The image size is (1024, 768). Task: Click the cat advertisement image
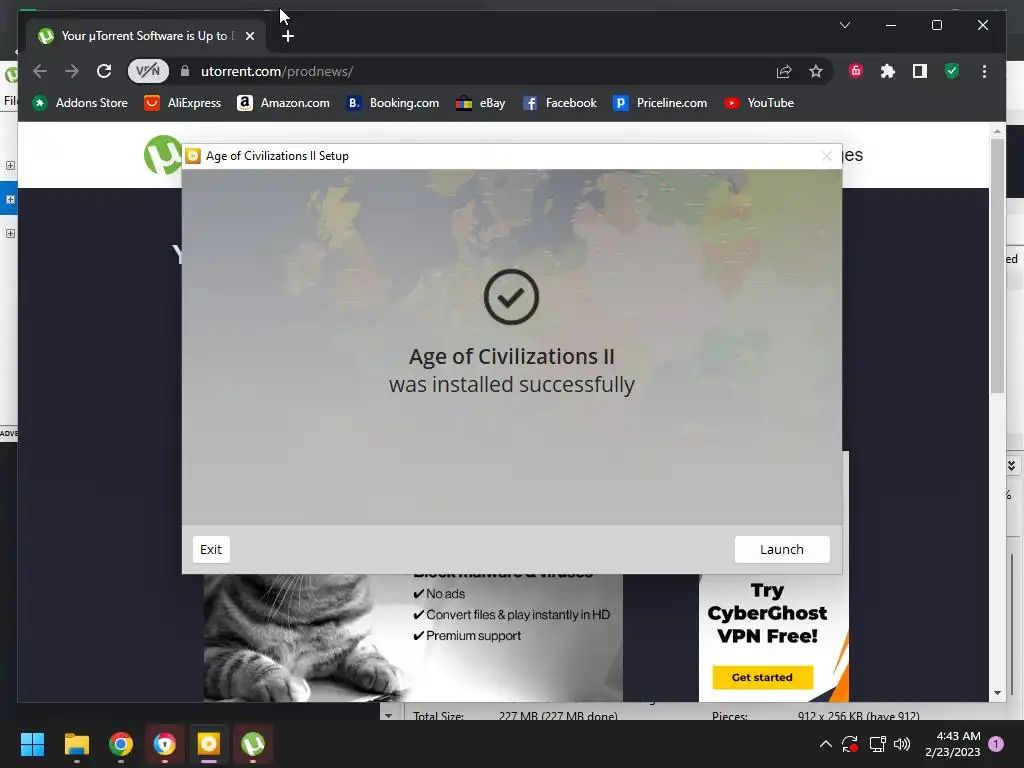[413, 638]
